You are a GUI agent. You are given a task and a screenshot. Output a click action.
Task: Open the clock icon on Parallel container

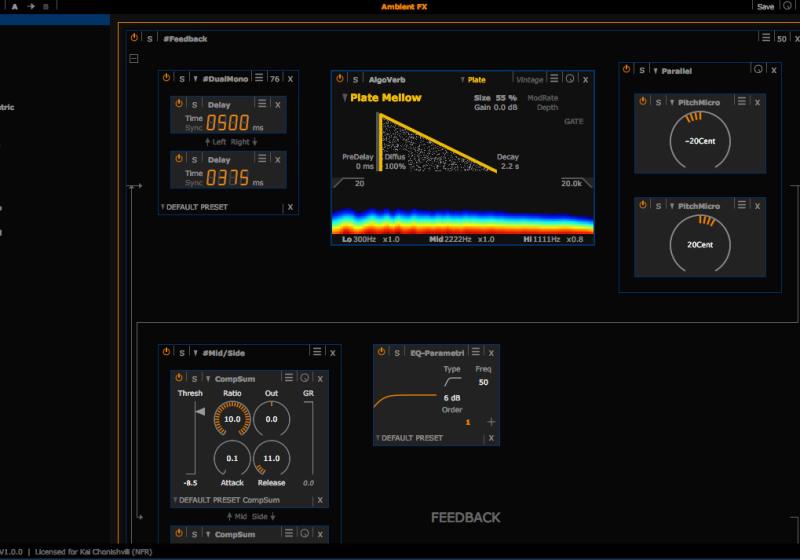[758, 70]
